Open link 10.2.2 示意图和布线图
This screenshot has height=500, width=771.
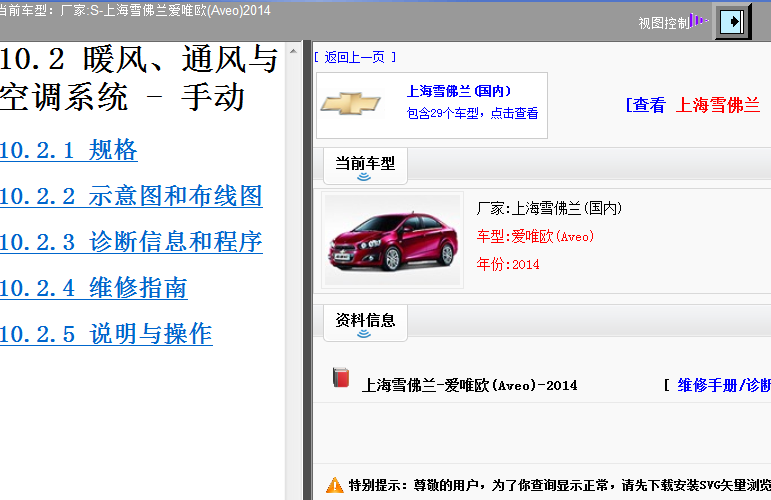coord(131,196)
